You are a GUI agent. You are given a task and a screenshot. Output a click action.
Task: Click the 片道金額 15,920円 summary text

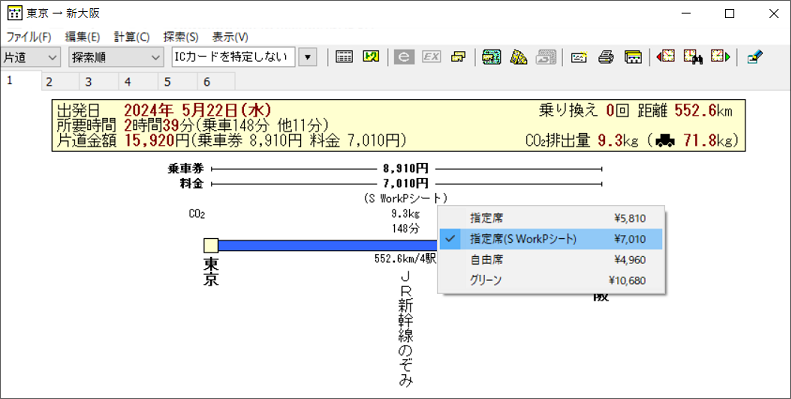click(x=231, y=140)
